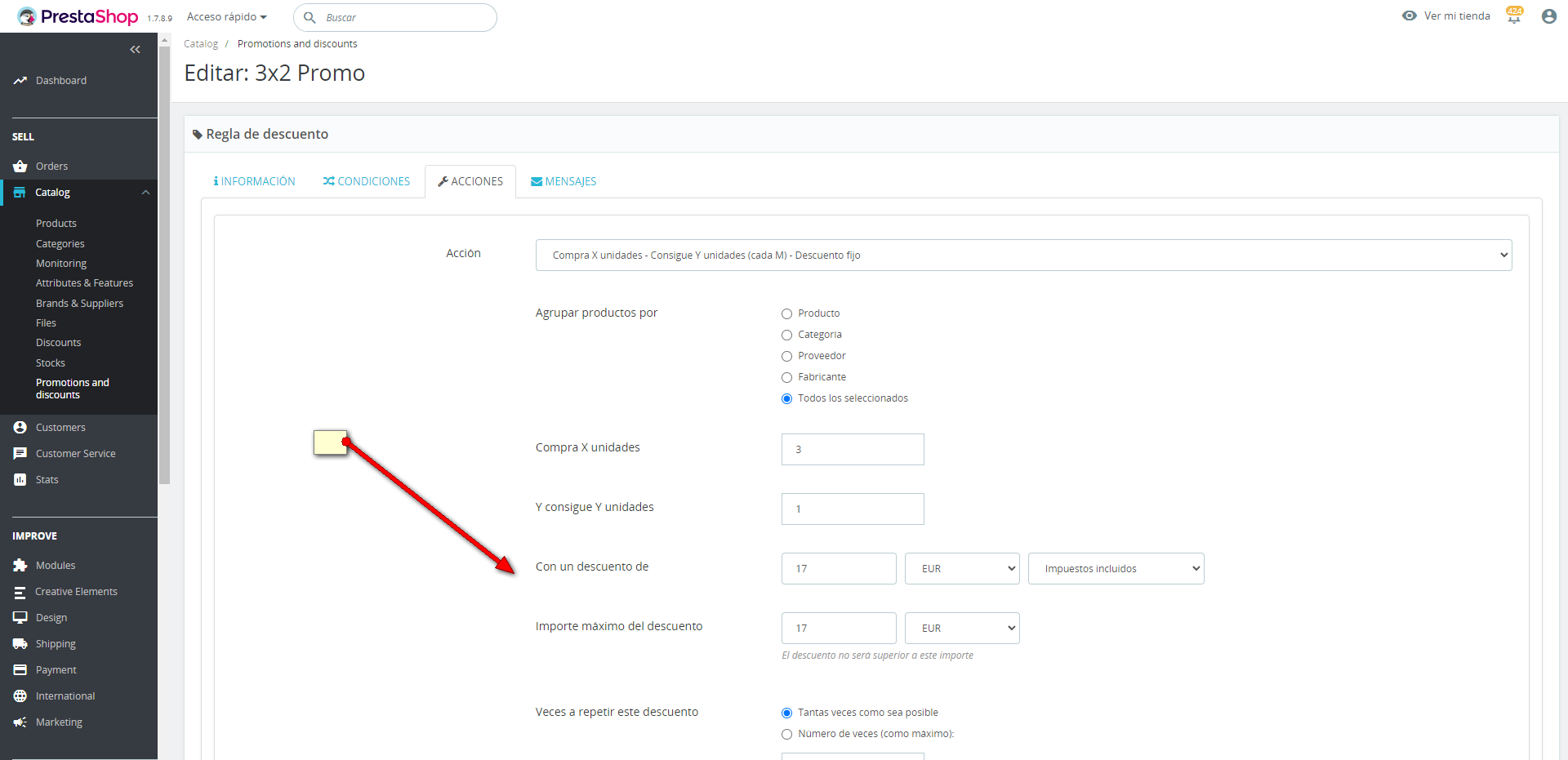This screenshot has width=1568, height=760.
Task: Click the sidebar vertical scrollbar
Action: click(164, 261)
